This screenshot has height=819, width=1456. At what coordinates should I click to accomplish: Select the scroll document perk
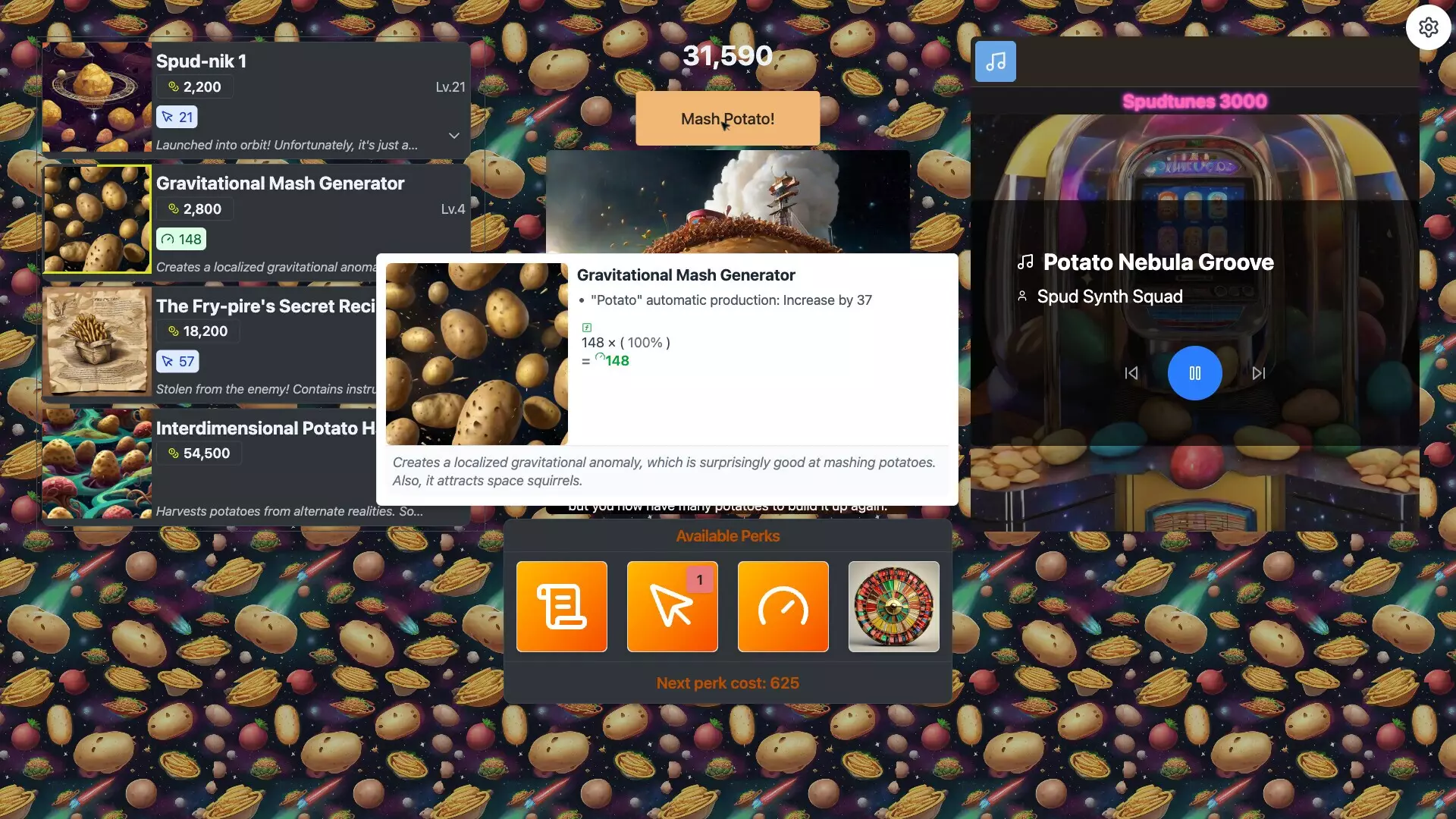click(561, 607)
